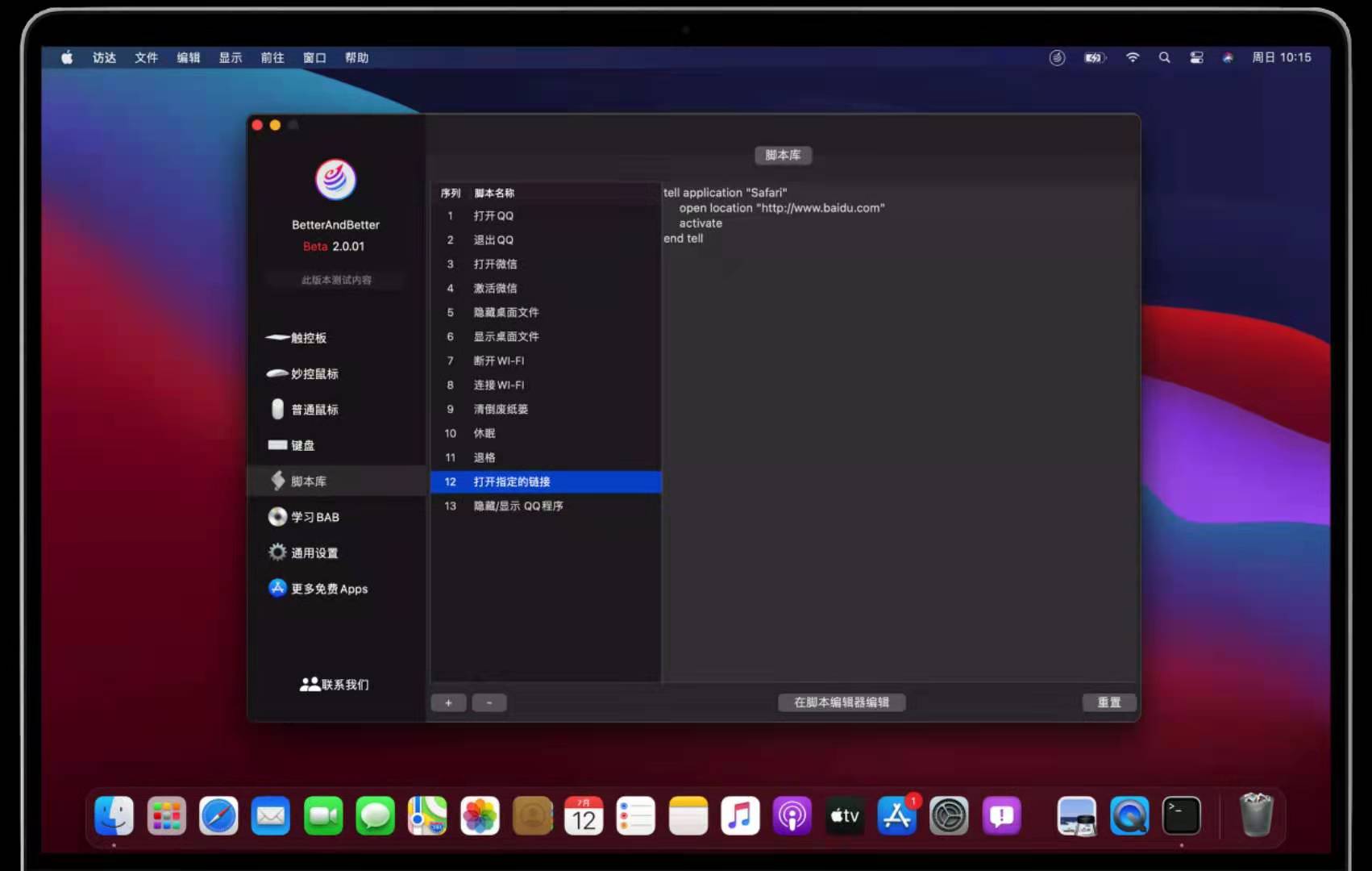The image size is (1372, 871).
Task: Open the App Store with notification badge
Action: (x=896, y=815)
